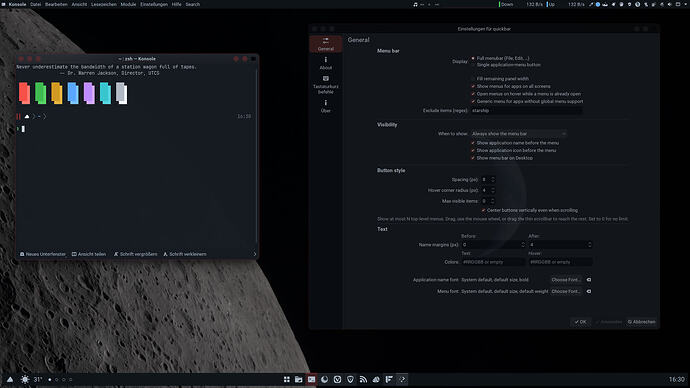Click the Konsole terminal vertical scrollbar
690x388 pixels.
point(256,156)
